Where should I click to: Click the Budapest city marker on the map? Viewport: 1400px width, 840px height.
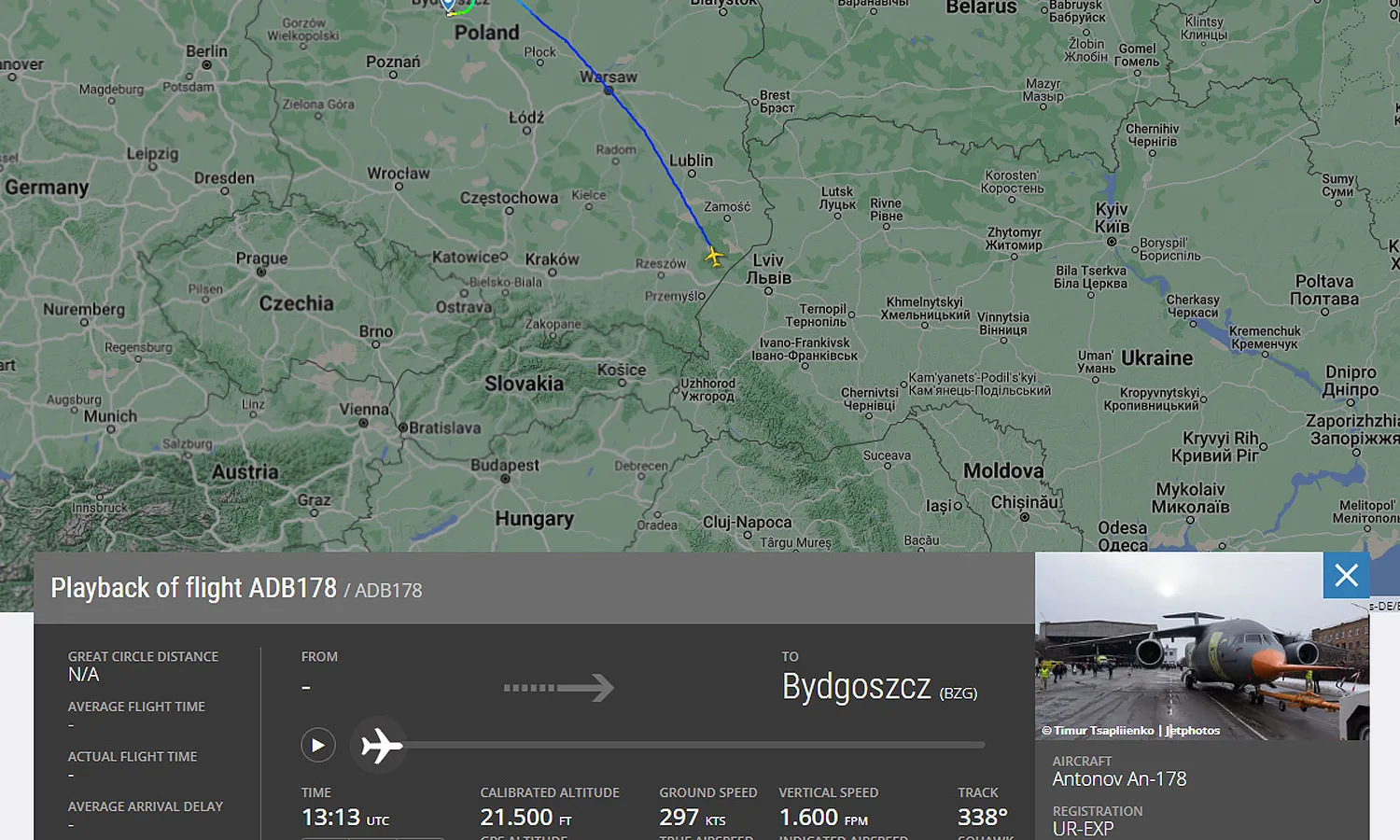click(505, 479)
